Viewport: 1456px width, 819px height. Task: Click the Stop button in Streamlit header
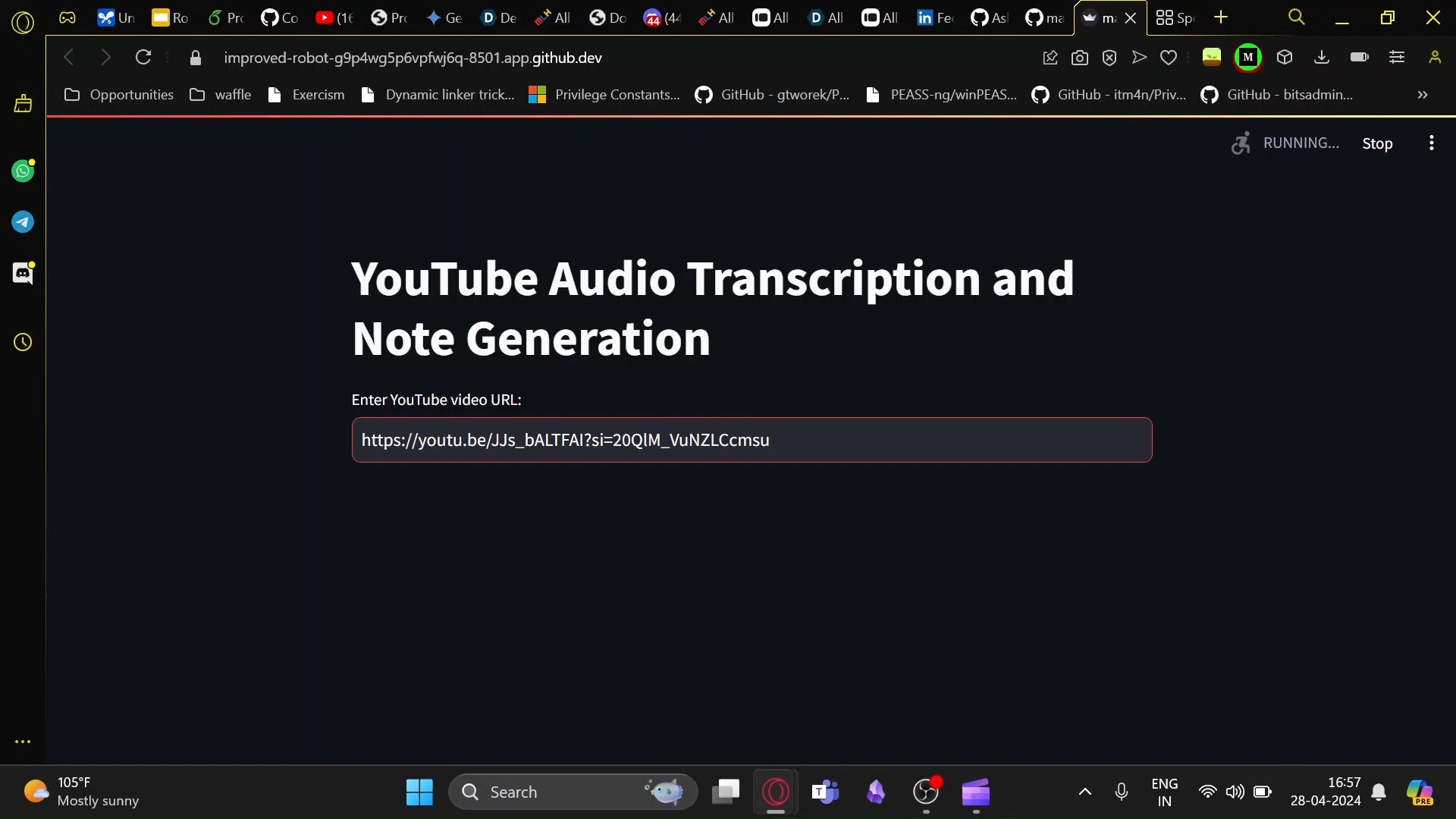coord(1376,143)
